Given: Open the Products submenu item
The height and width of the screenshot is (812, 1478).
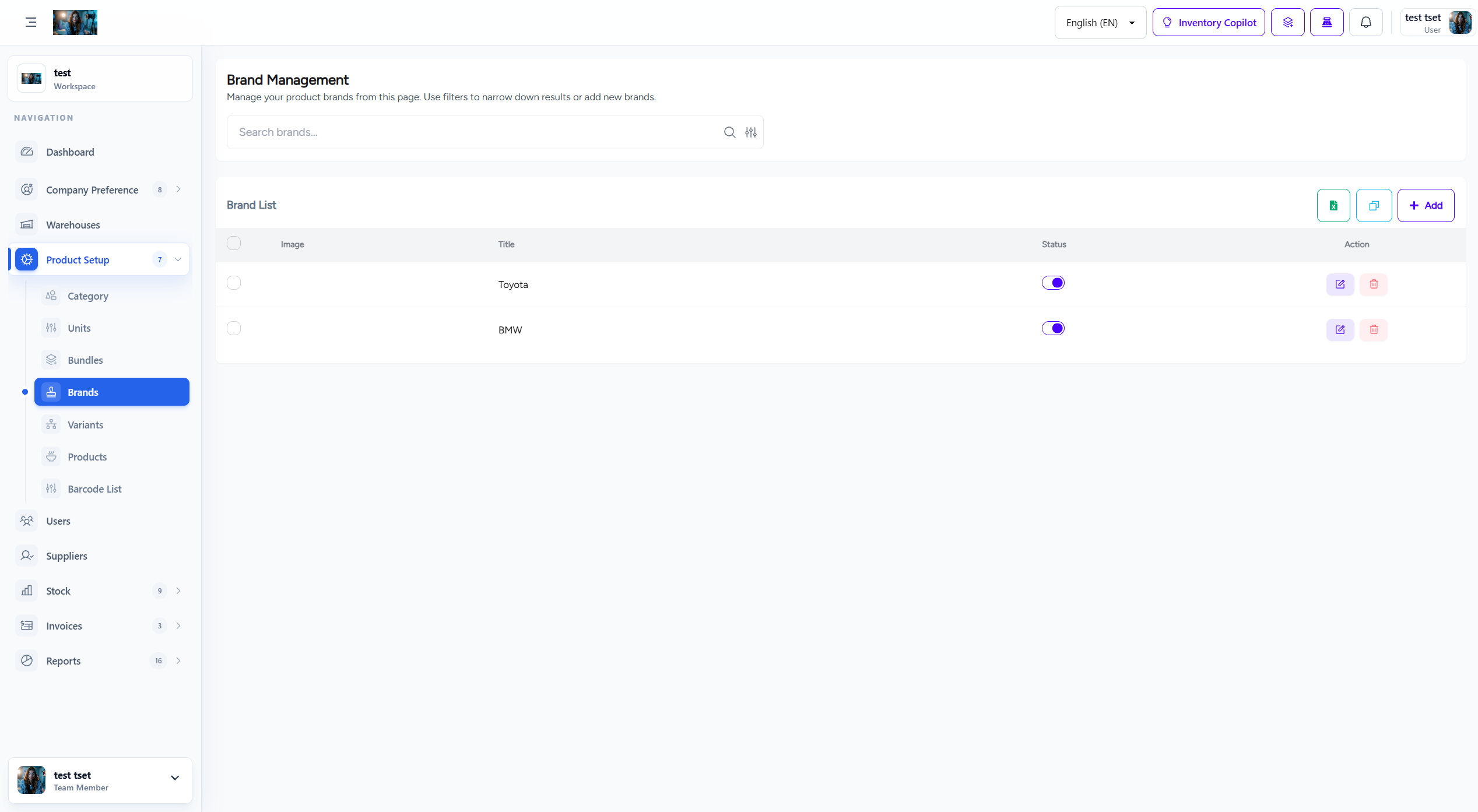Looking at the screenshot, I should tap(112, 457).
